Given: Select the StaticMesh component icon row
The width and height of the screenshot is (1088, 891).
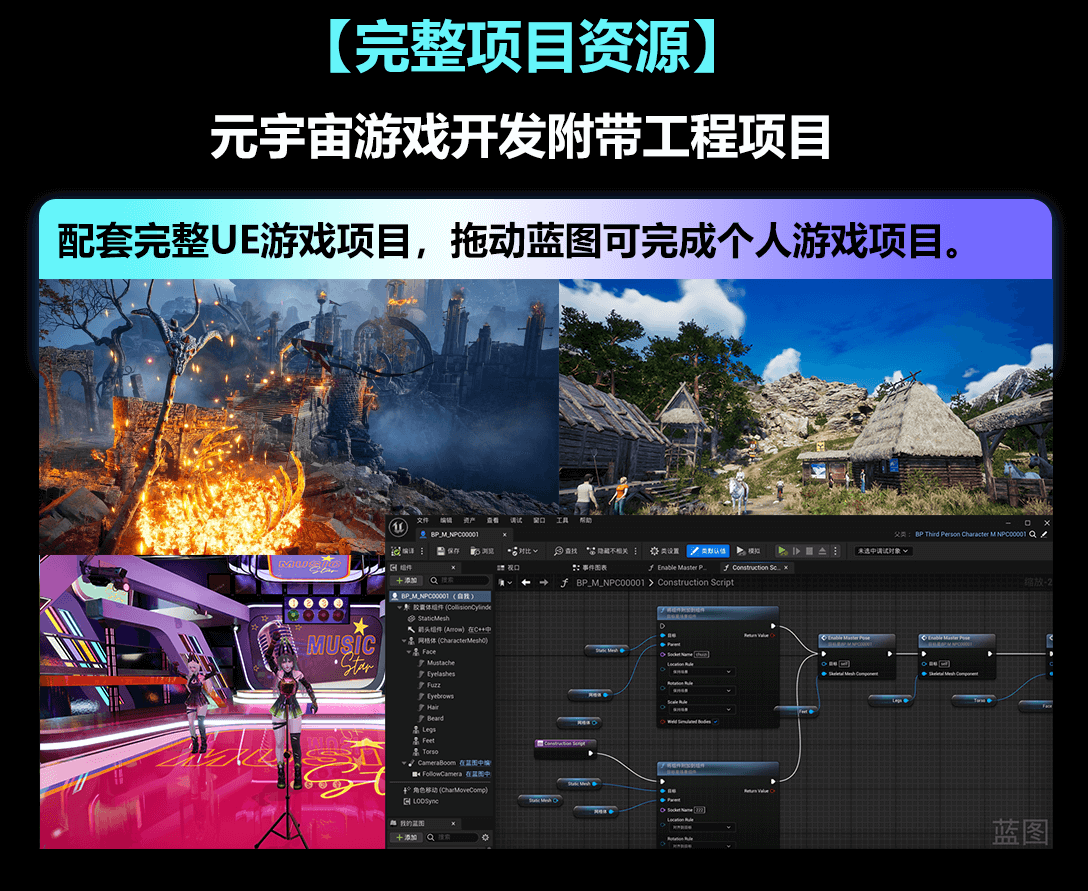Looking at the screenshot, I should pos(429,618).
